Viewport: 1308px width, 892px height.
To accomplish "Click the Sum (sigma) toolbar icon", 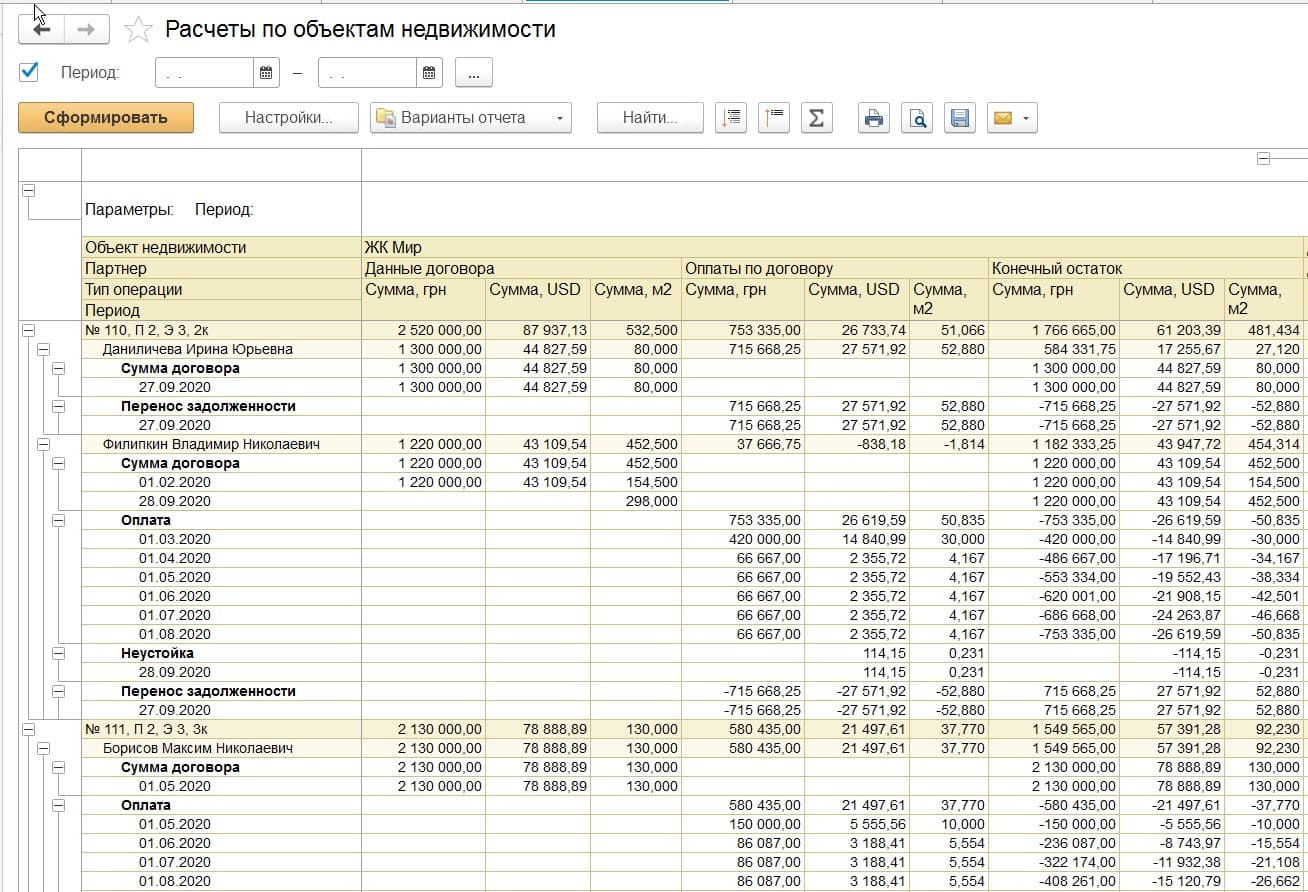I will (x=816, y=118).
